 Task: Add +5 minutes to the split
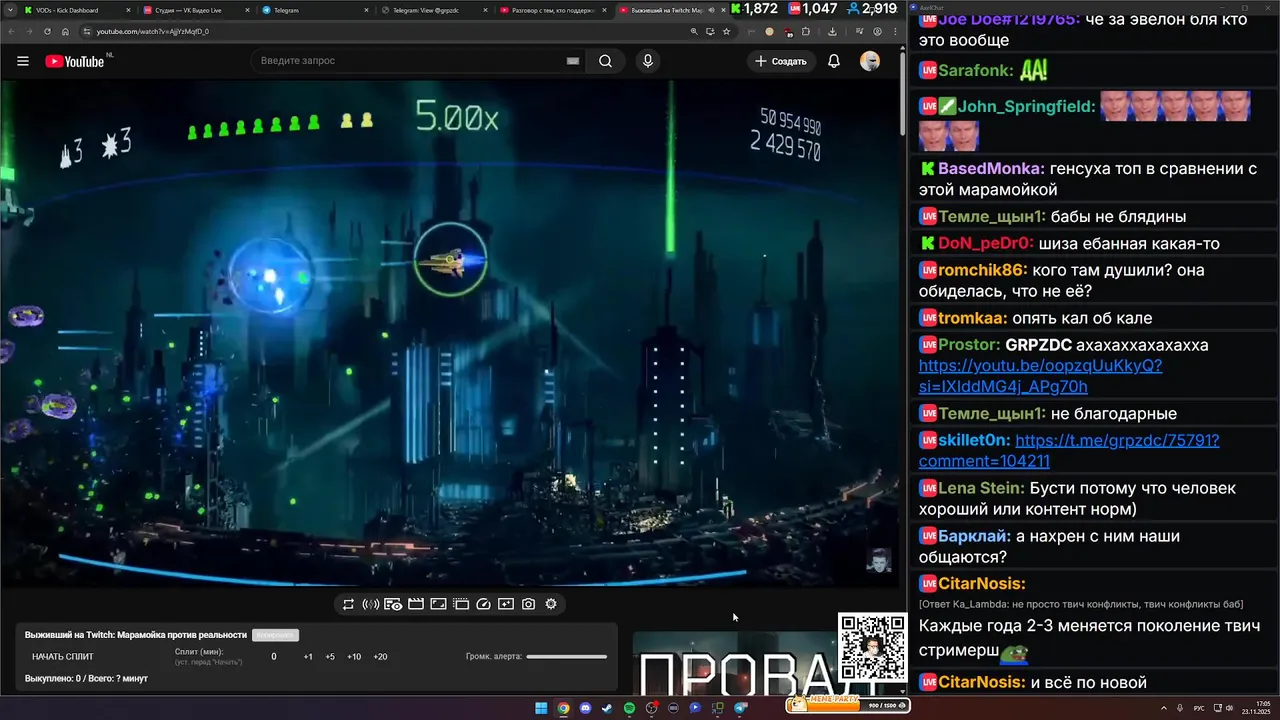[330, 657]
